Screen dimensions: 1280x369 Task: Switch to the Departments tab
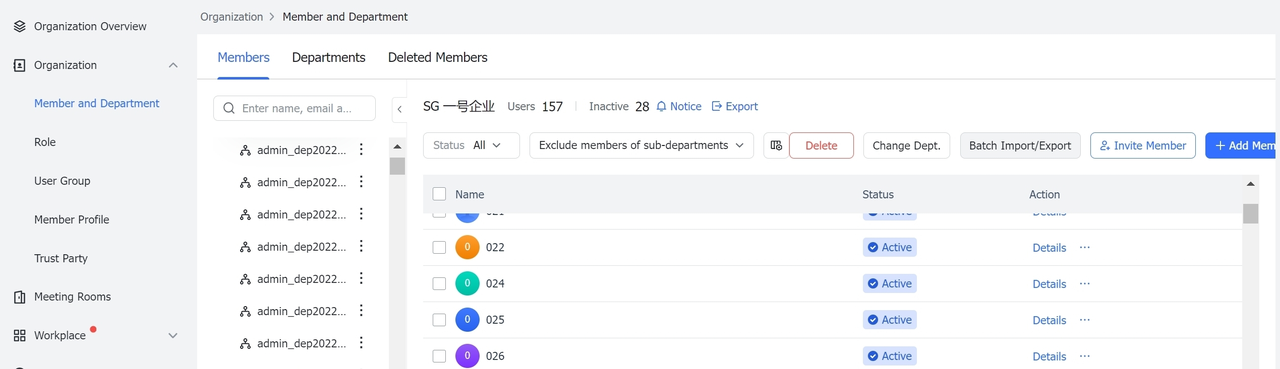(329, 57)
